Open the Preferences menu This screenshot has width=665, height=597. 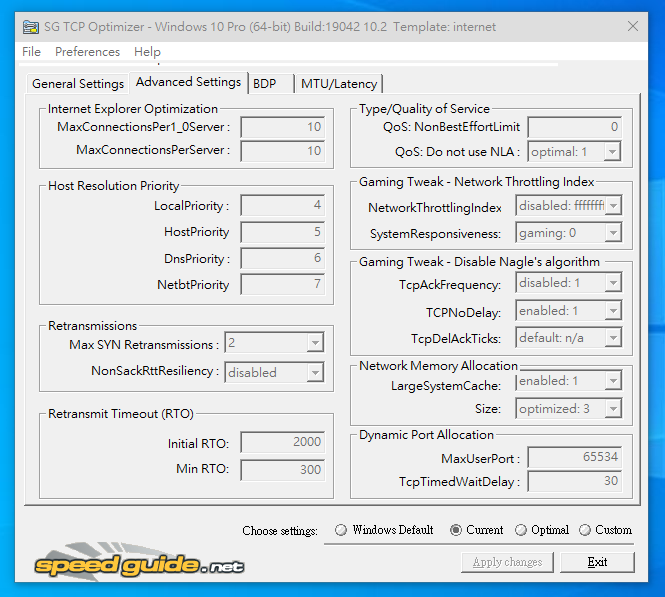[x=87, y=52]
